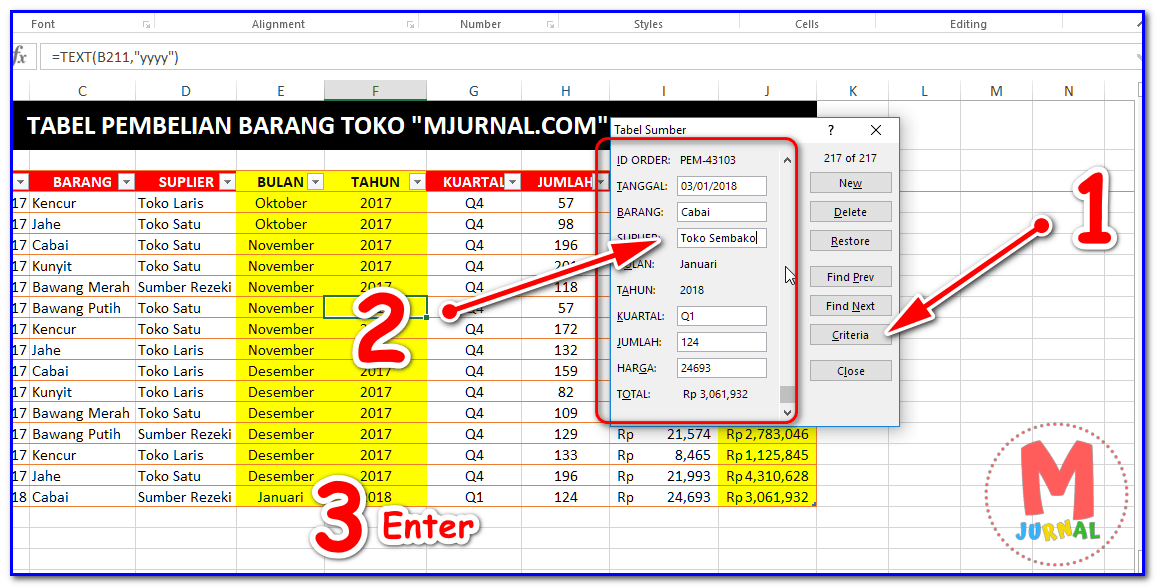Screen dimensions: 1156x587
Task: Click the JUMLAH cell with 159
Action: click(x=565, y=371)
